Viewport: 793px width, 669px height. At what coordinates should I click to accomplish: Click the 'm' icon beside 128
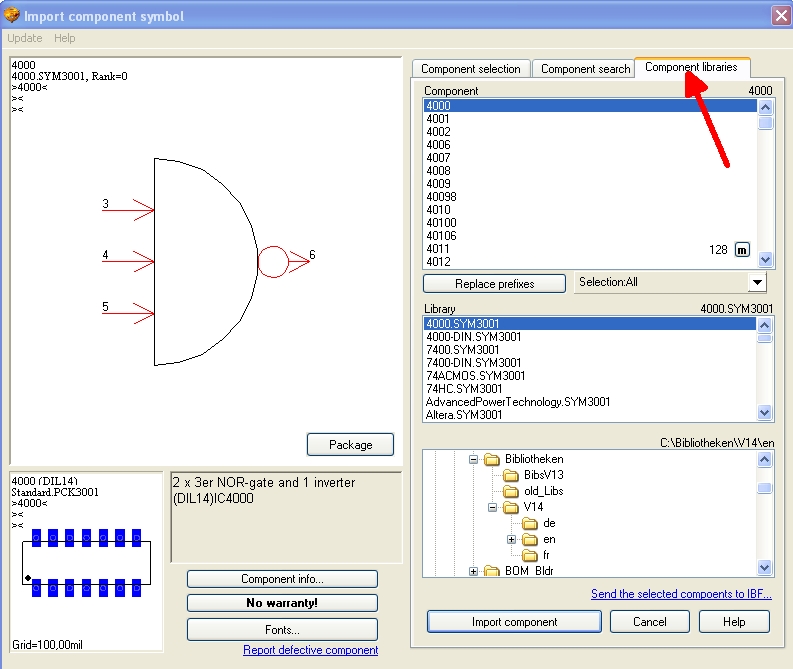pyautogui.click(x=742, y=250)
